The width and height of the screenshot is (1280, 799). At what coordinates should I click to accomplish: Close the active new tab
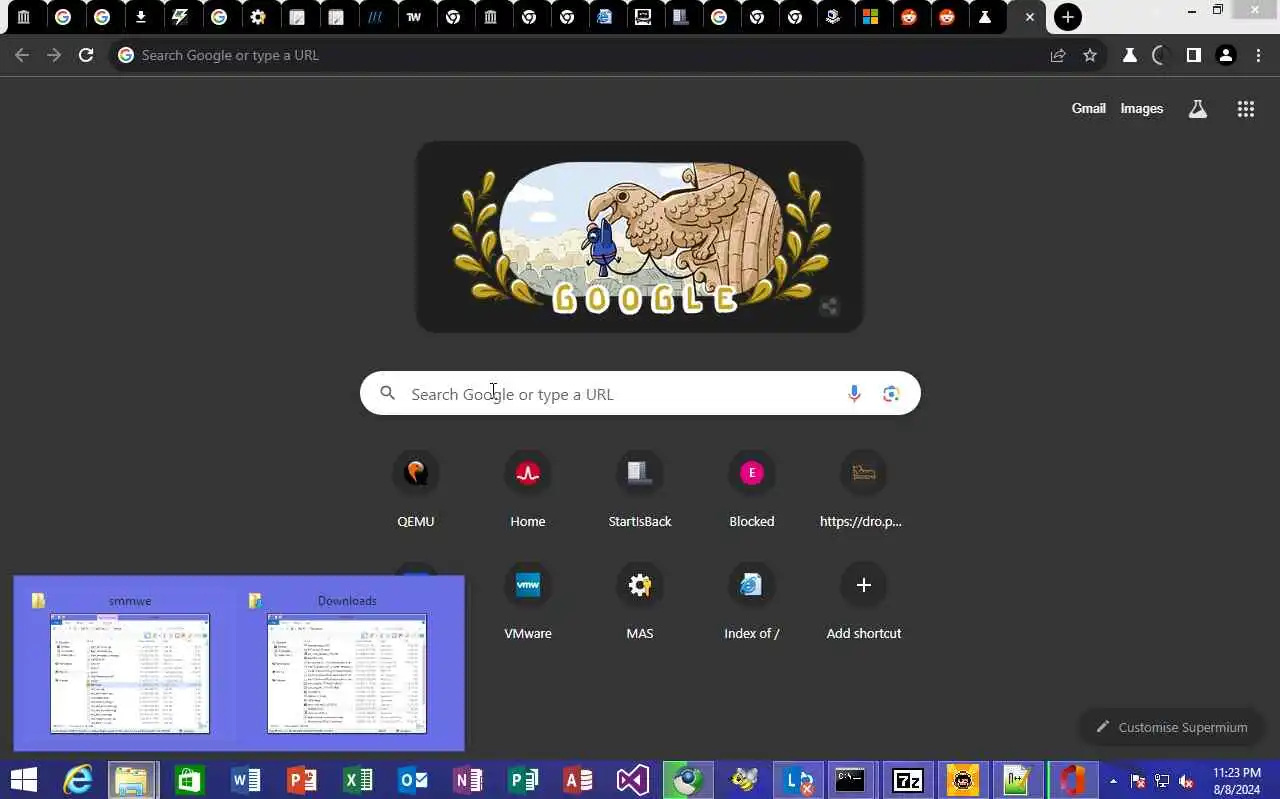point(1030,17)
